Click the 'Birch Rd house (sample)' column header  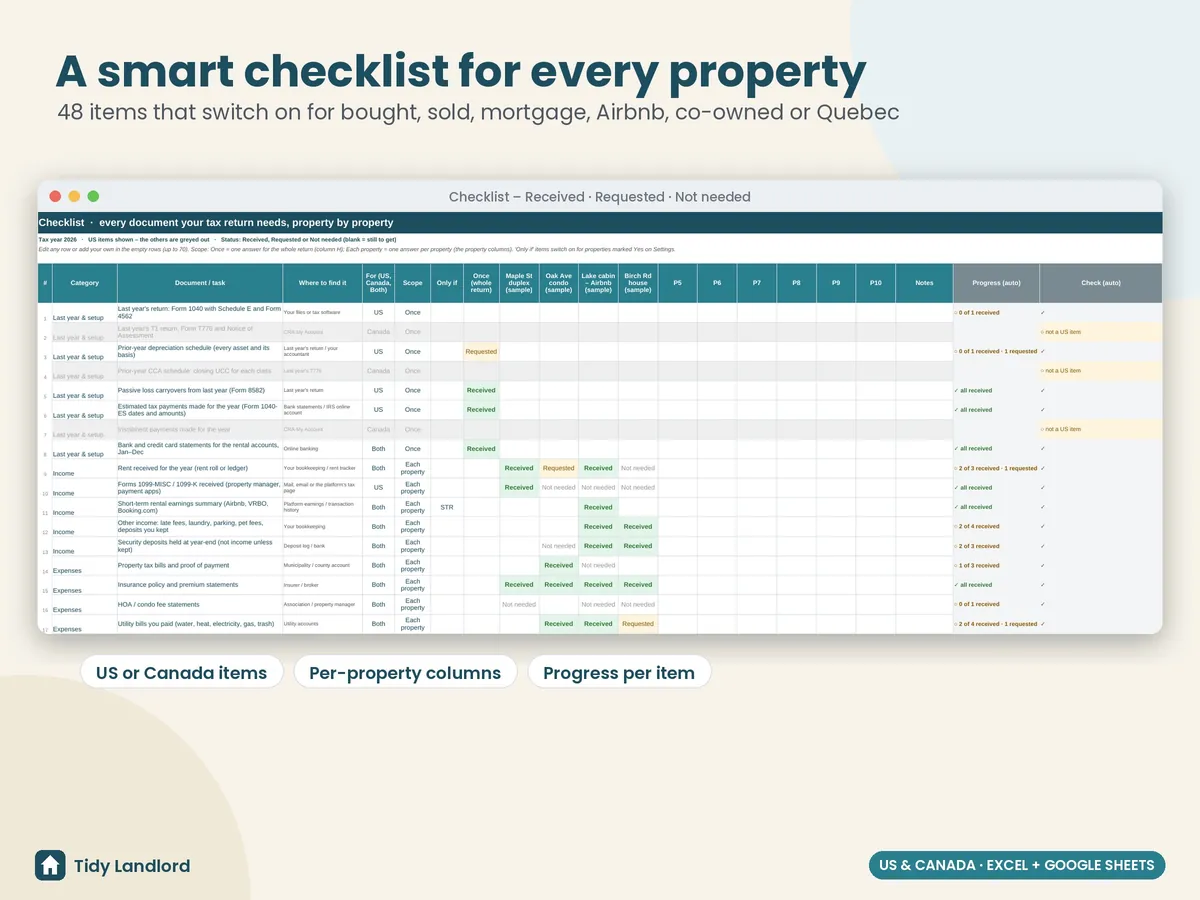(x=638, y=283)
